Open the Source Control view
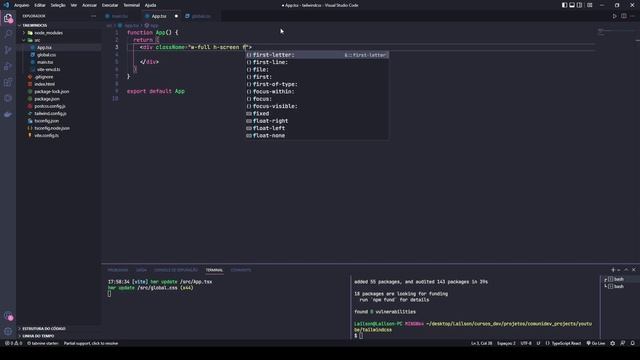The width and height of the screenshot is (640, 360). [x=8, y=50]
